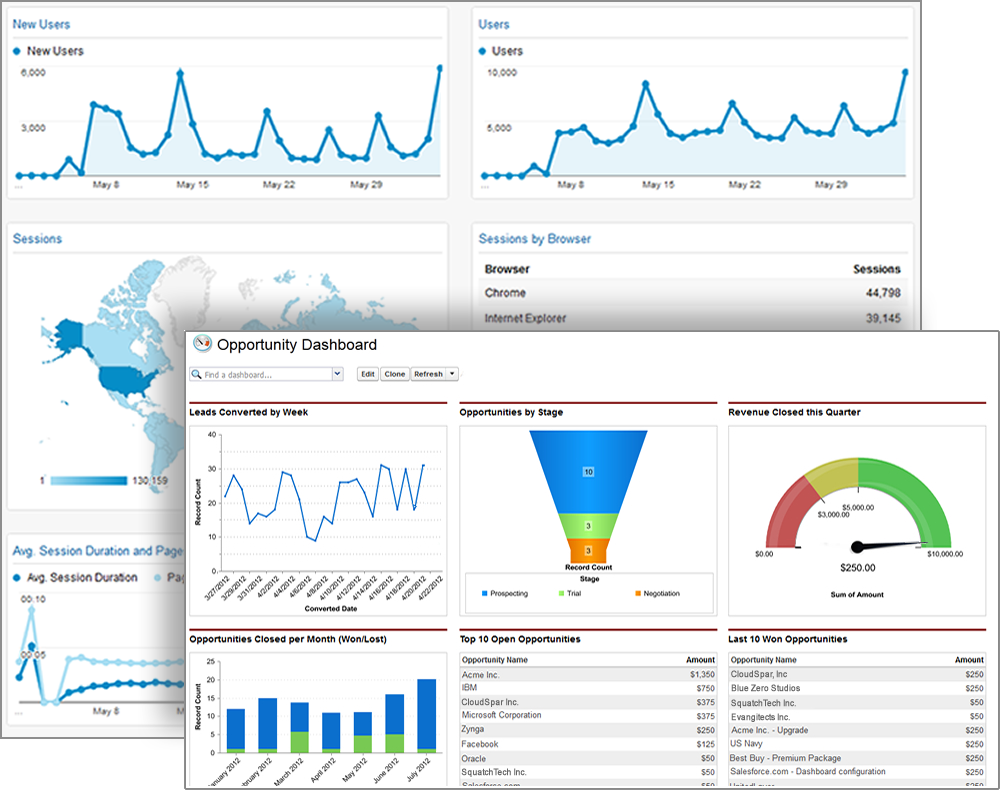Open the Acme Inc. open opportunity
The width and height of the screenshot is (1000, 790).
pyautogui.click(x=588, y=675)
